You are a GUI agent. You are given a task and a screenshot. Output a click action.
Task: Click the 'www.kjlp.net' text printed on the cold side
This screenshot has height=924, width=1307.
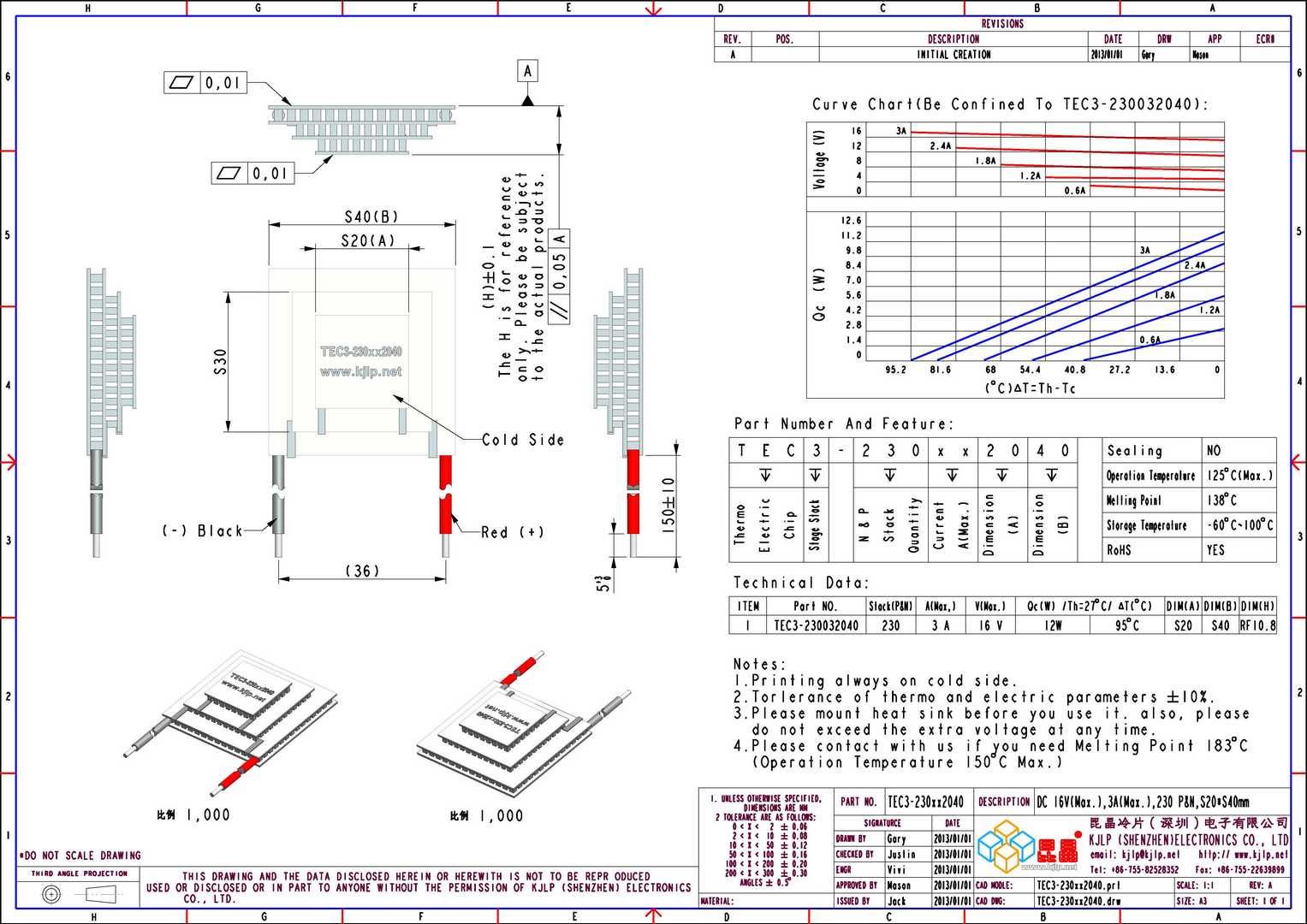pos(360,372)
